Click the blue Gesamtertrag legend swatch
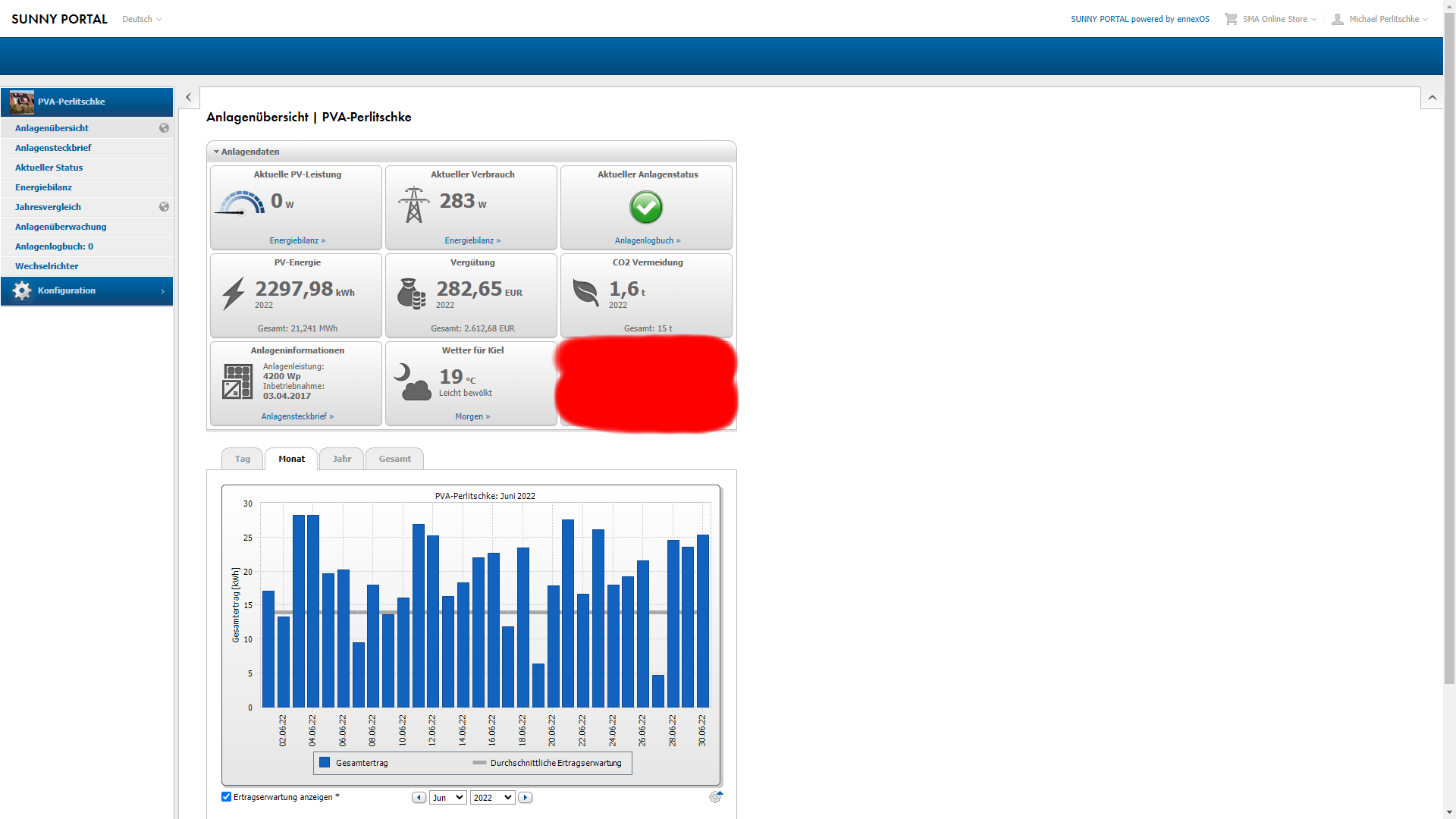The height and width of the screenshot is (819, 1456). [x=325, y=763]
